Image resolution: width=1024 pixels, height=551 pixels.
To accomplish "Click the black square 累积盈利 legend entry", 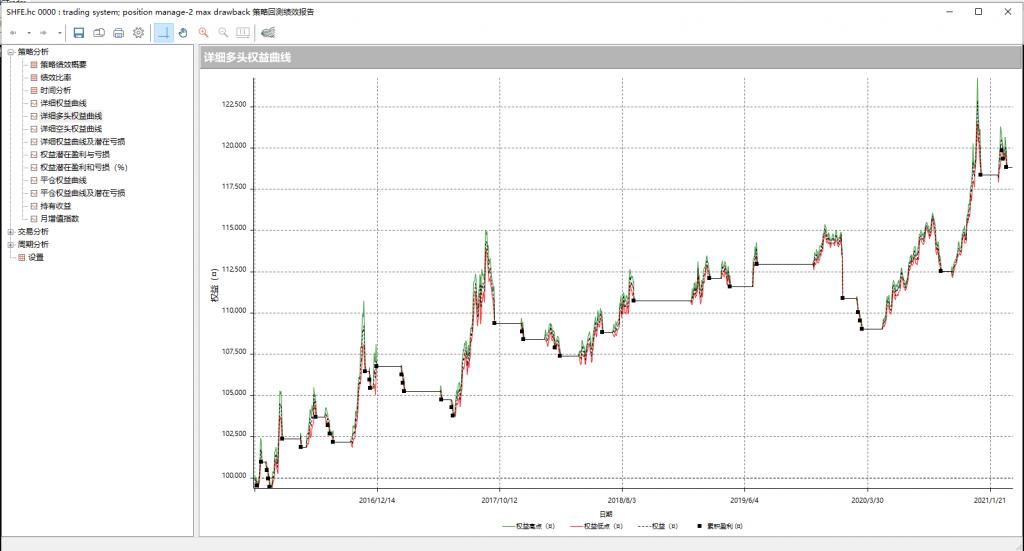I will (x=720, y=526).
